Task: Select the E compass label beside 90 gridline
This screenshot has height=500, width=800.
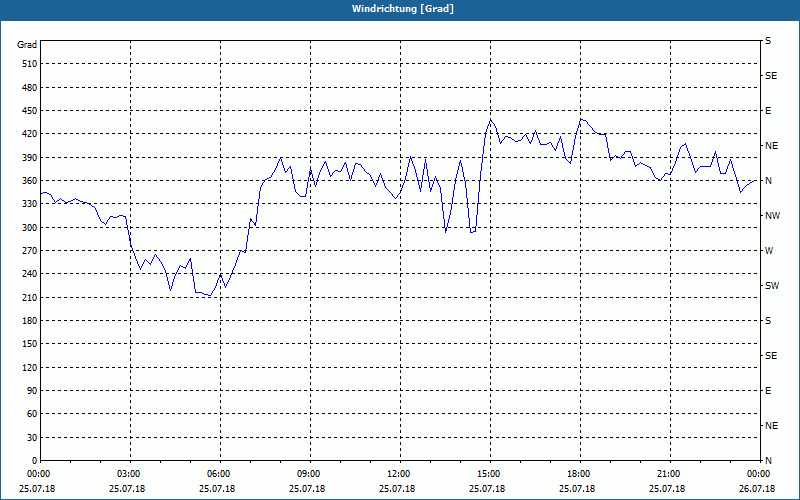Action: click(768, 391)
